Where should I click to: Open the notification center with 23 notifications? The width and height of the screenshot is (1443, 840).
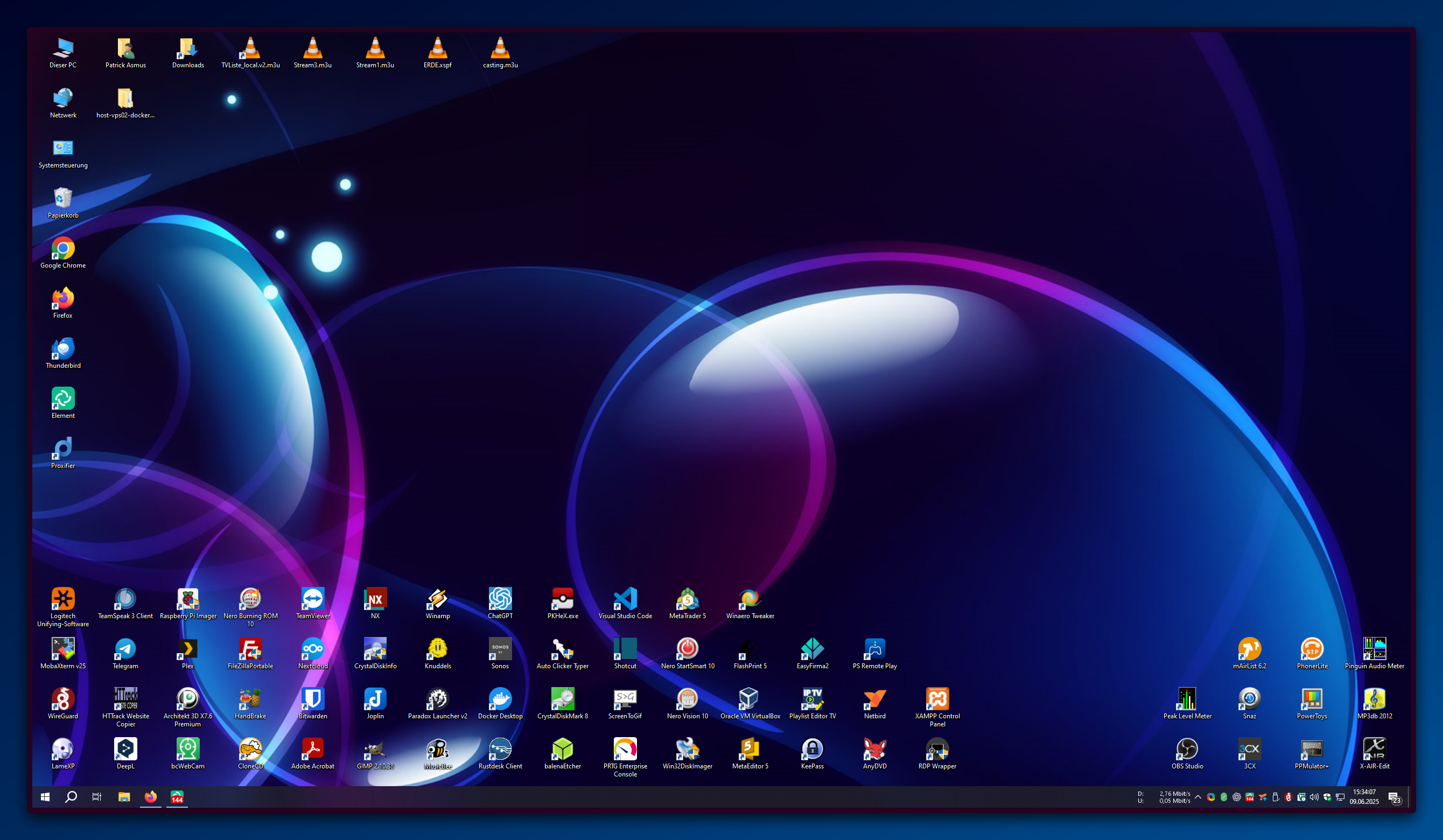coord(1395,797)
